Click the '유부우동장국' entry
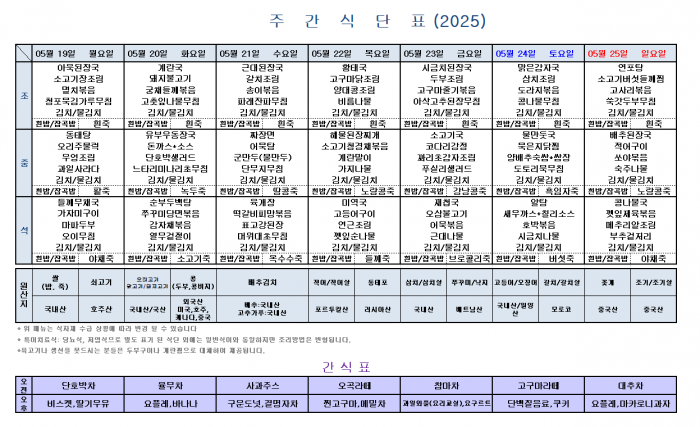 [x=170, y=135]
